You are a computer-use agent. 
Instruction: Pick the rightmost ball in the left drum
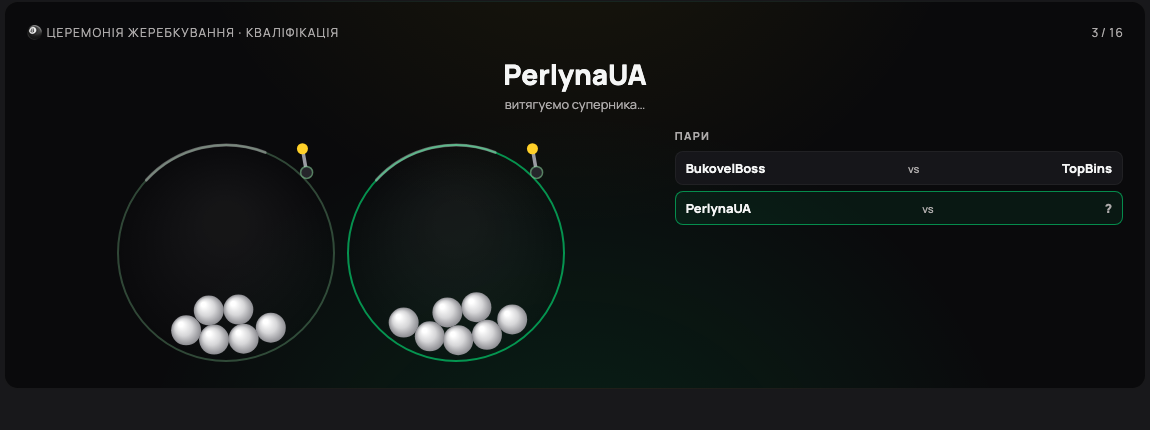tap(271, 328)
